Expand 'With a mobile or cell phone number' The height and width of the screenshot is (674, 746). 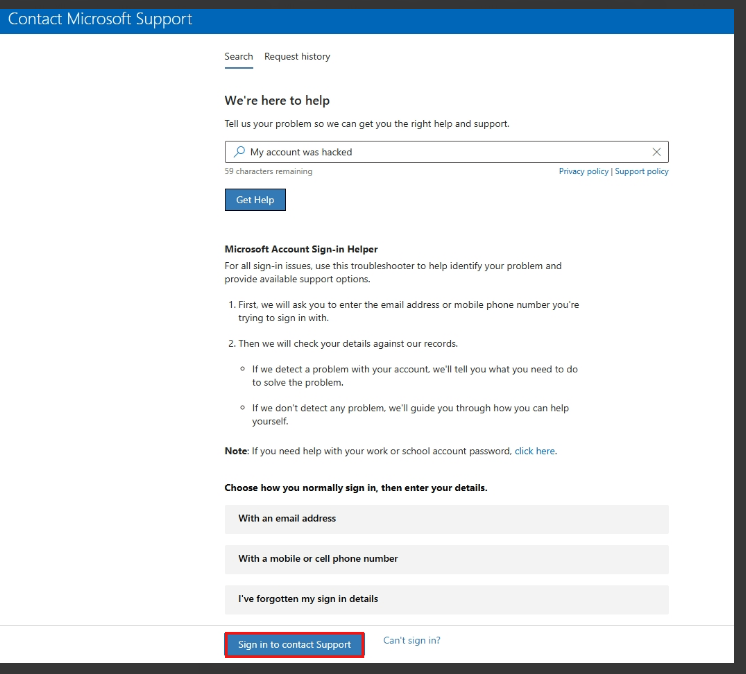point(447,559)
